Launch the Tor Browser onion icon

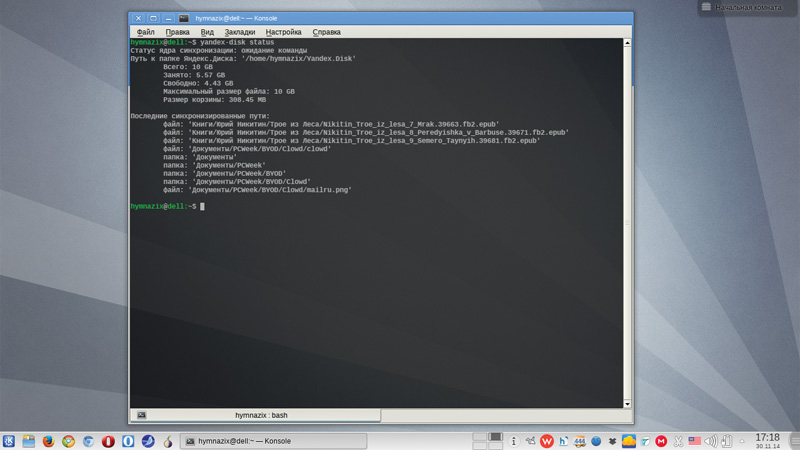pos(168,441)
